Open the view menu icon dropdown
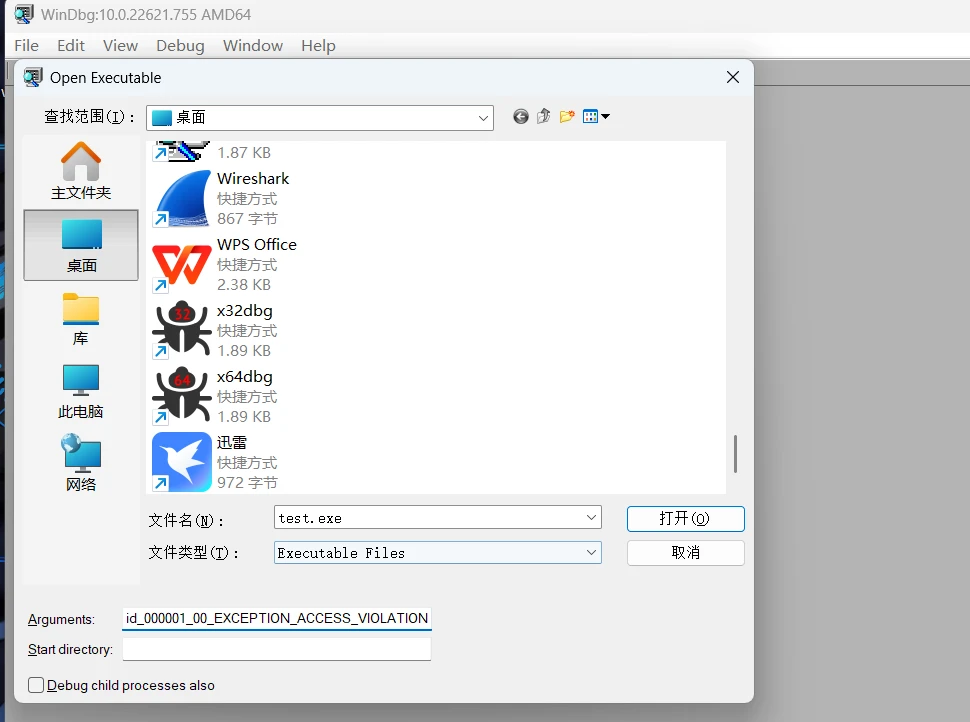 [x=596, y=116]
